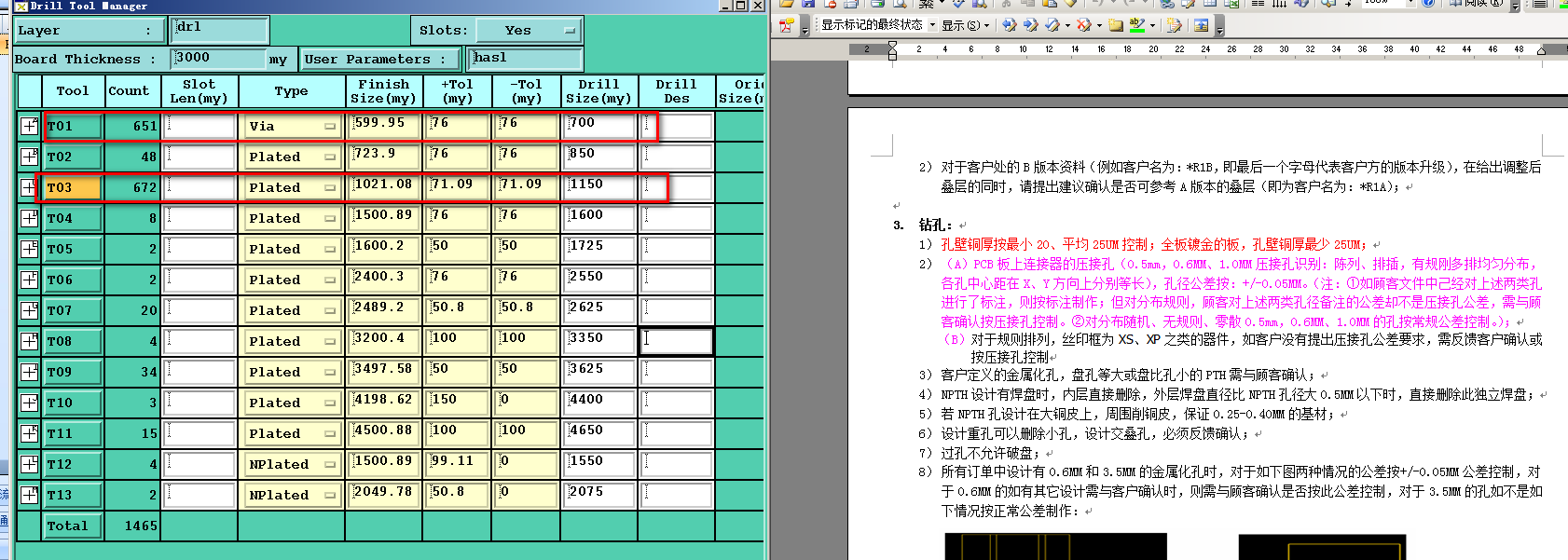1568x560 pixels.
Task: Go to next change in reviewing toolbar
Action: [x=1030, y=25]
